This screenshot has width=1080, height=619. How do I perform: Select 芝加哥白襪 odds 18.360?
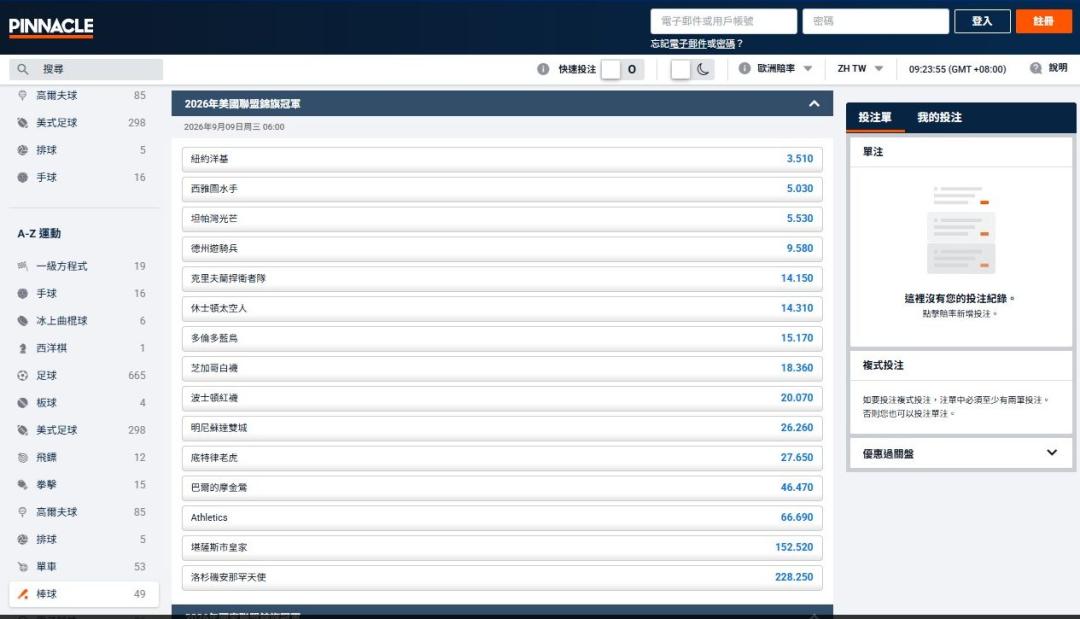[502, 368]
